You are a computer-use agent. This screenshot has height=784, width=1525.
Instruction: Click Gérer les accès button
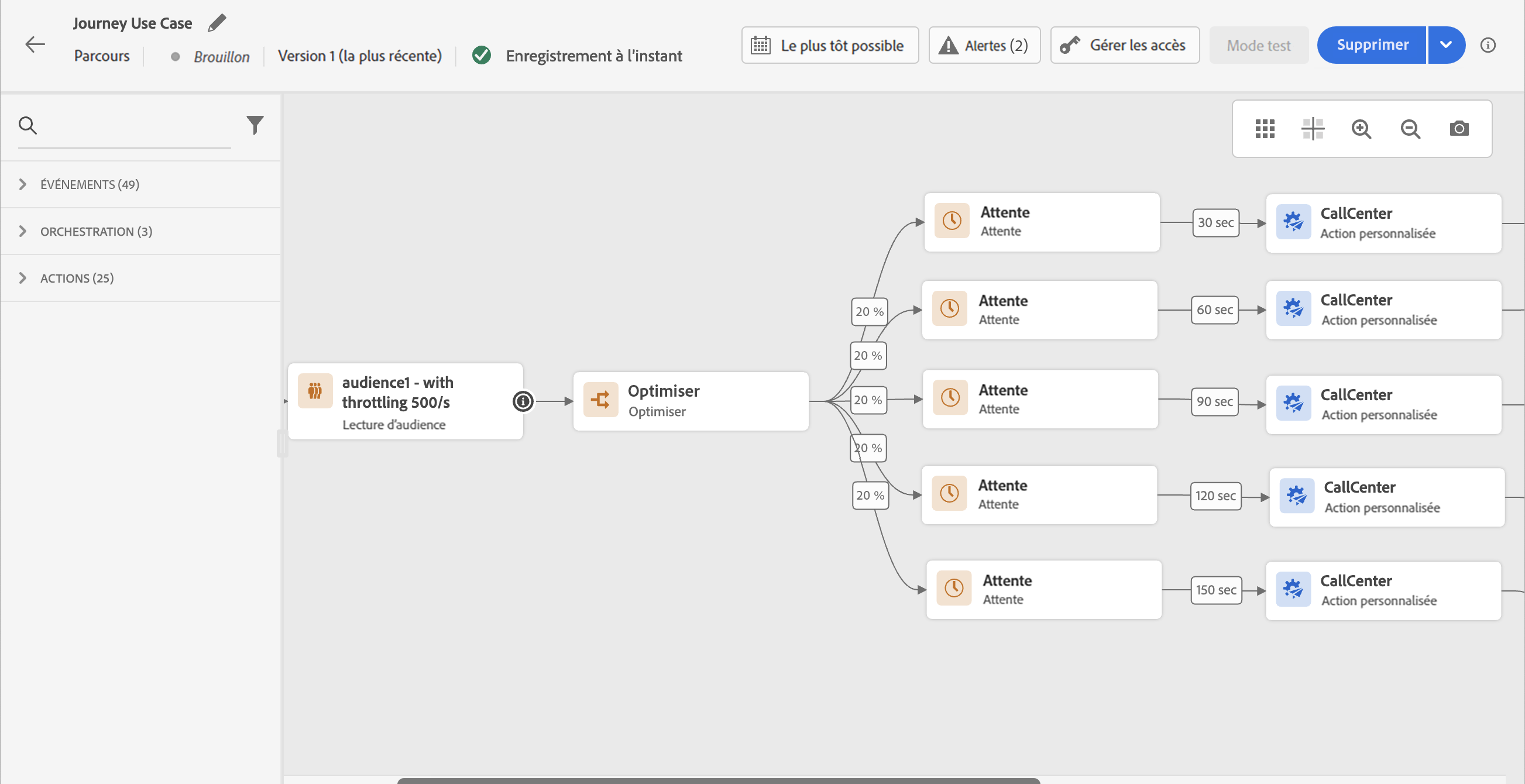point(1124,45)
